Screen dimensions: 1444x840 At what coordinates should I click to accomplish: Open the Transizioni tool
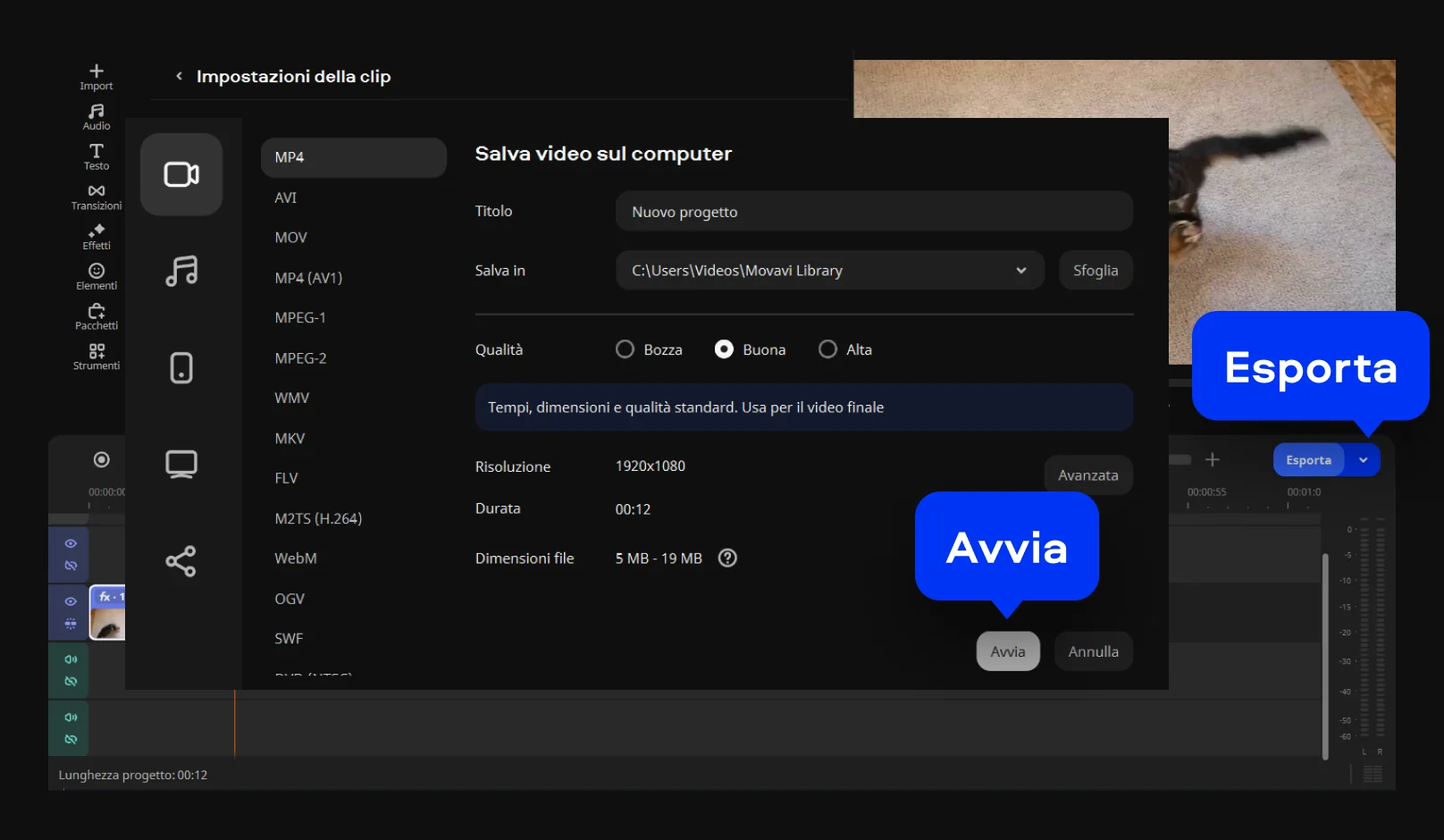97,197
